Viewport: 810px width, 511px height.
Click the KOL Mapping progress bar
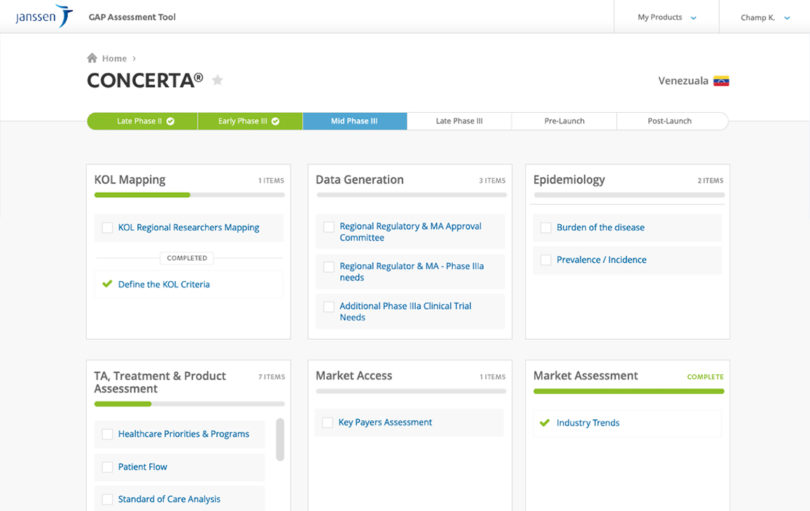[189, 195]
